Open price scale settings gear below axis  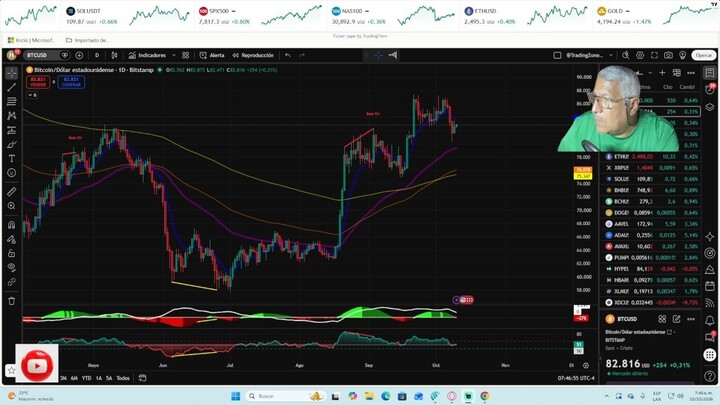(586, 366)
